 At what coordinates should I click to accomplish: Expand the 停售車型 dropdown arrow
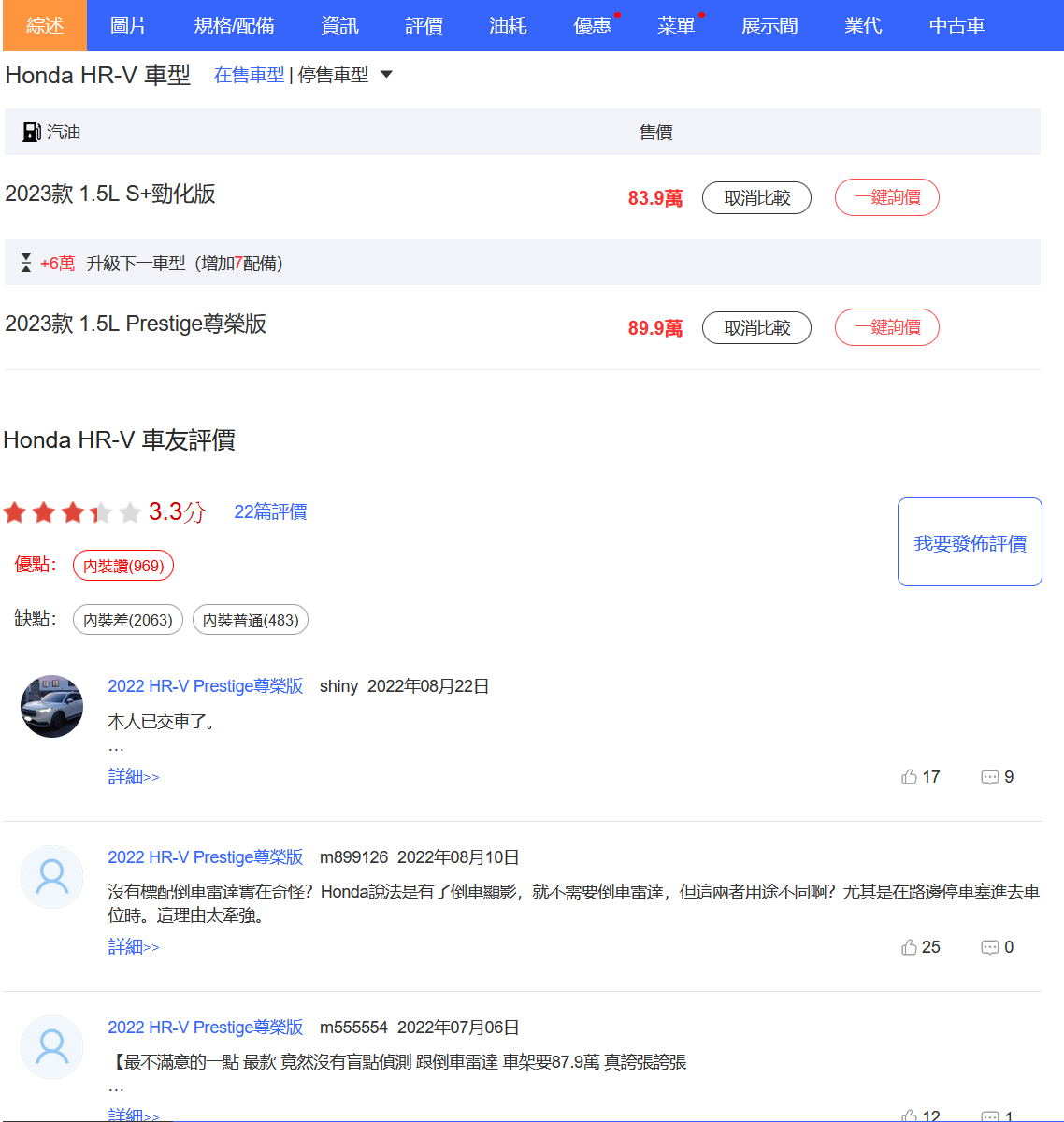(386, 75)
